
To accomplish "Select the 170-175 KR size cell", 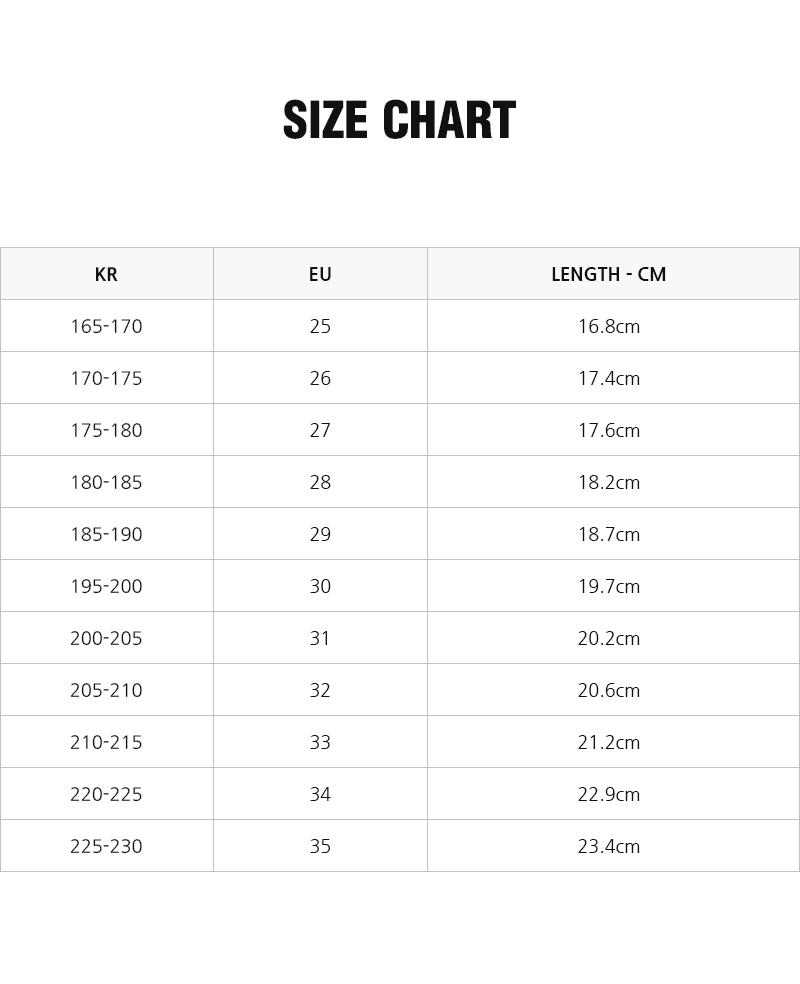I will [106, 378].
